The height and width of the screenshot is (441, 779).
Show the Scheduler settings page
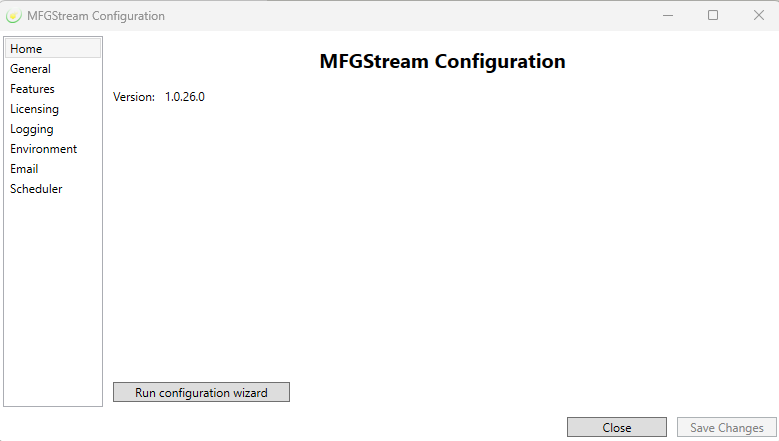click(36, 189)
